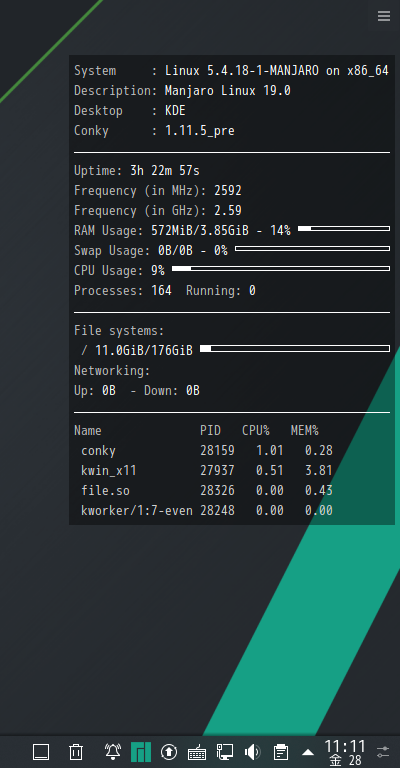Click the 'PID' column header
Screen dimensions: 400x768
[x=211, y=431]
